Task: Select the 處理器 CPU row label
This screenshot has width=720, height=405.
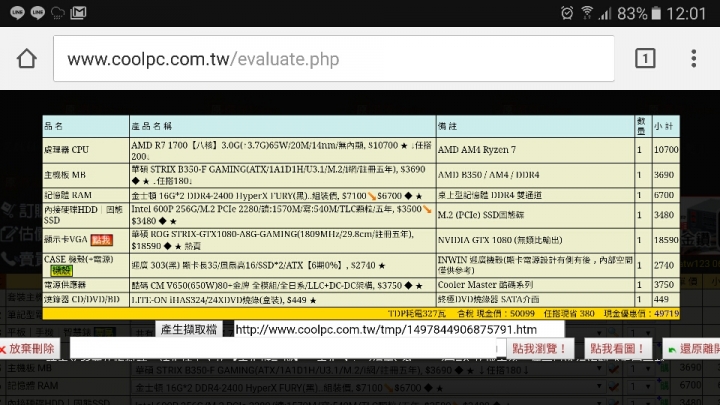Action: tap(86, 150)
